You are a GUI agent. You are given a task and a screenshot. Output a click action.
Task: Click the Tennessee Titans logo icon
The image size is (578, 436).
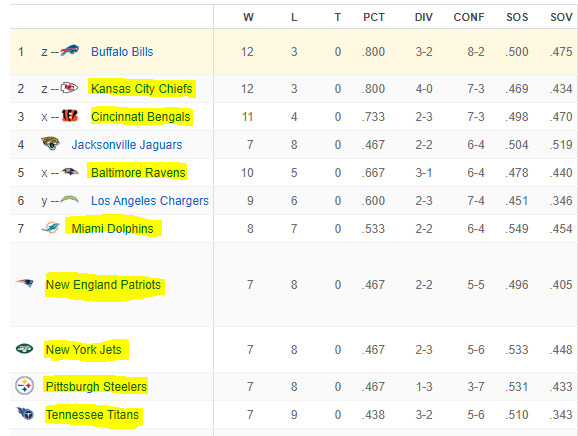click(25, 414)
